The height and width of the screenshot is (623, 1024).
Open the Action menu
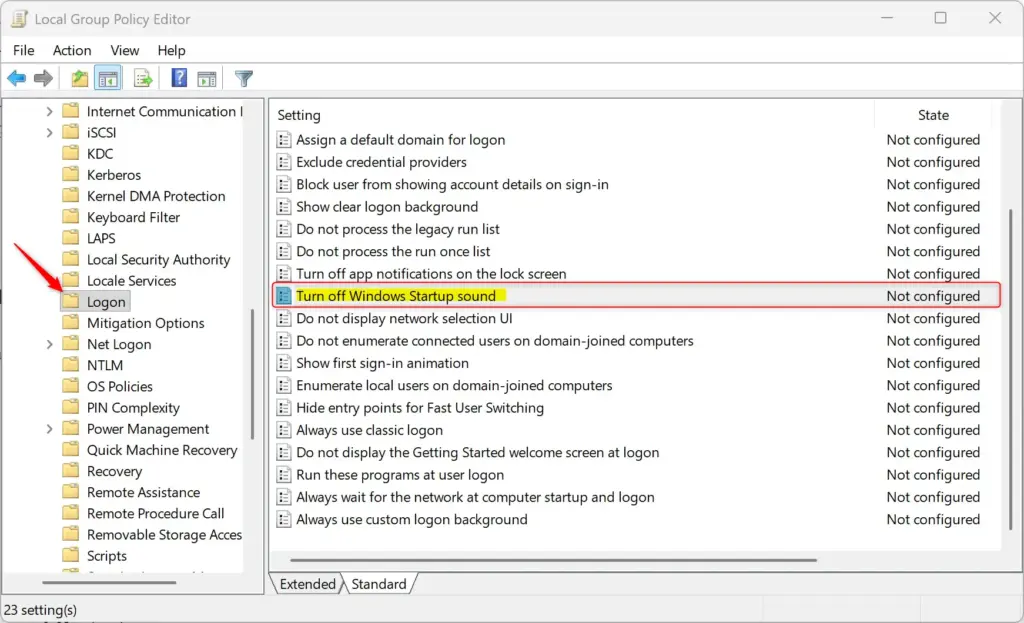[72, 50]
